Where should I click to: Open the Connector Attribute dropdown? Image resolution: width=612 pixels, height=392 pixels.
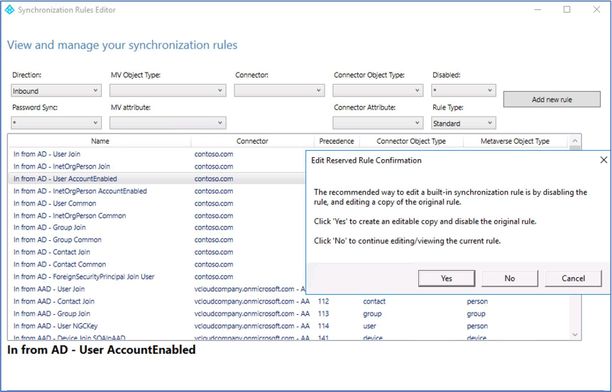pyautogui.click(x=378, y=123)
